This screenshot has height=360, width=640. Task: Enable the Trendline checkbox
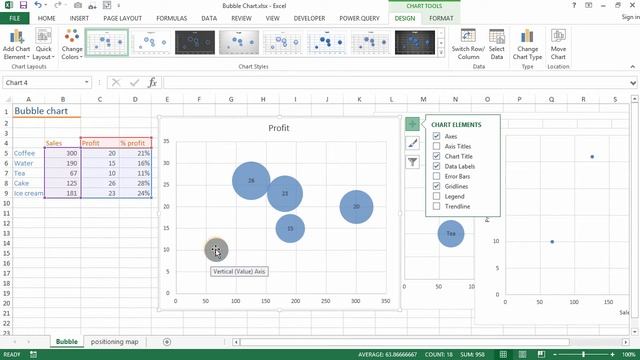coord(436,206)
